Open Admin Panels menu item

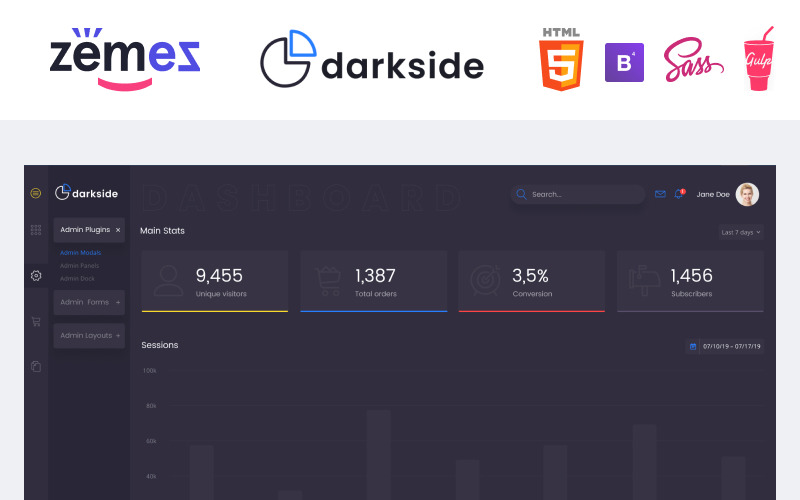click(79, 266)
